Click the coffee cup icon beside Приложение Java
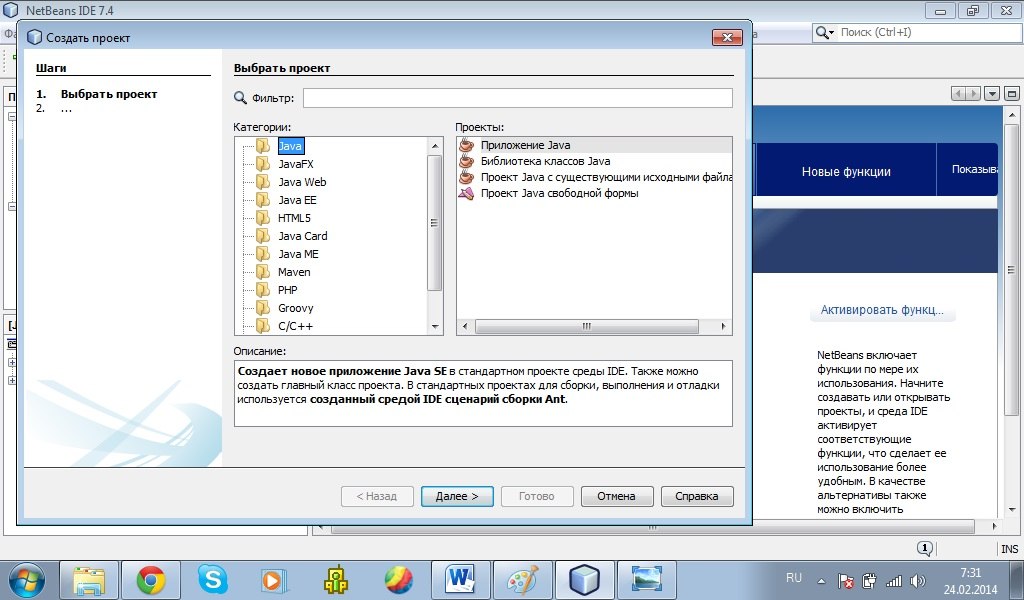 pos(466,145)
